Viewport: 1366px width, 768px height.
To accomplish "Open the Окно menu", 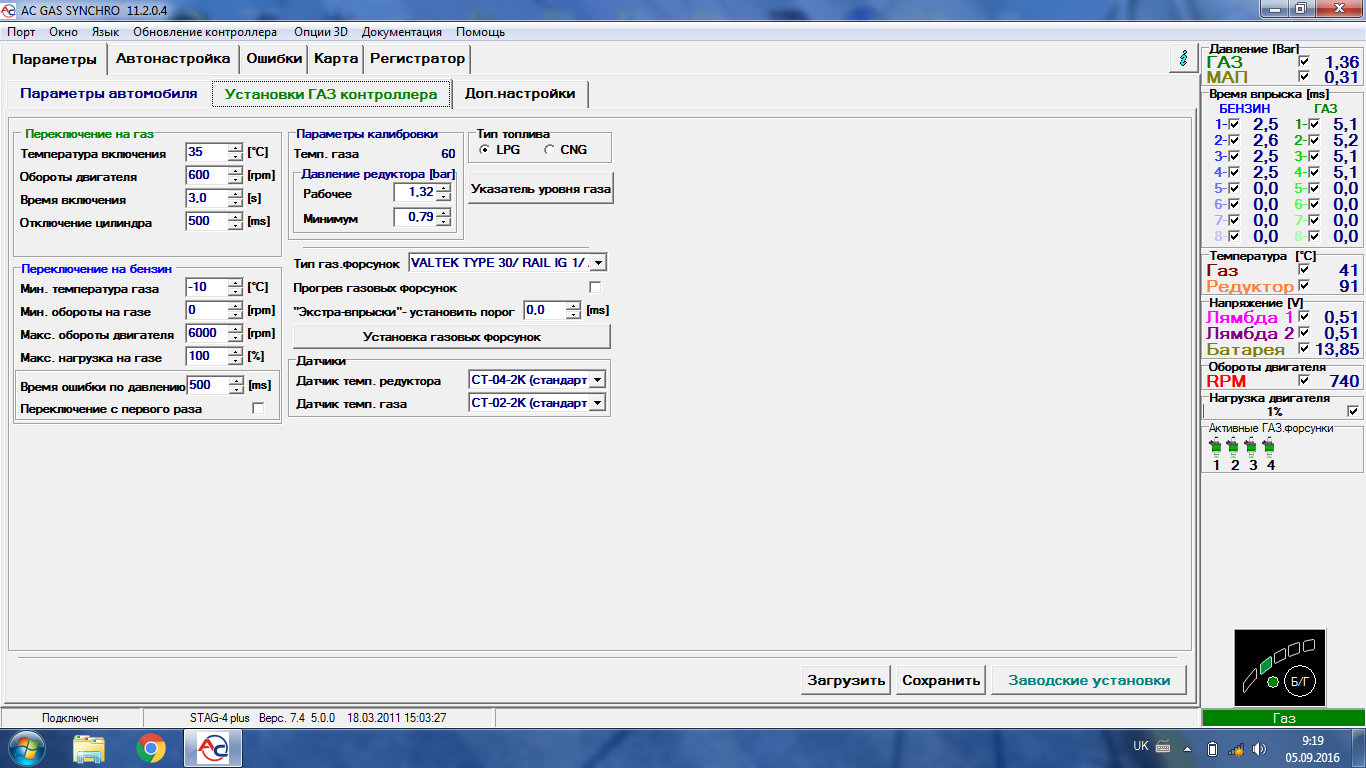I will [63, 32].
